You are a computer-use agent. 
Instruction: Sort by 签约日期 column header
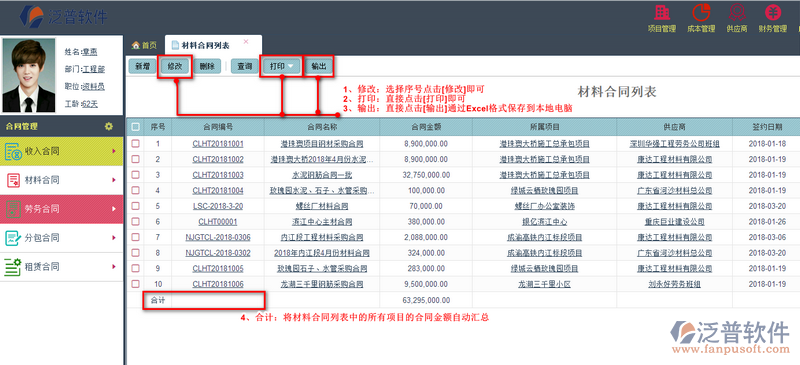767,127
